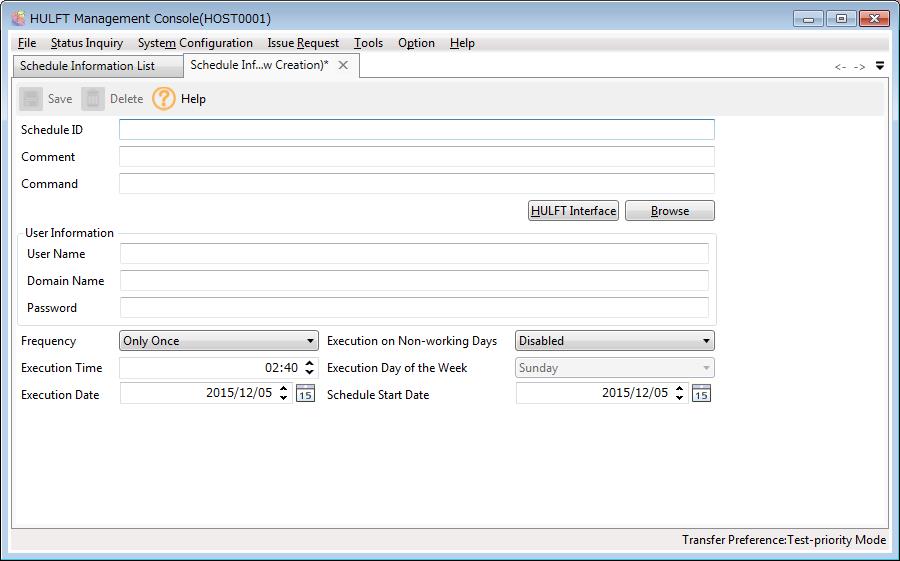This screenshot has width=900, height=561.
Task: Decrease Execution Time with down arrow
Action: pyautogui.click(x=309, y=372)
